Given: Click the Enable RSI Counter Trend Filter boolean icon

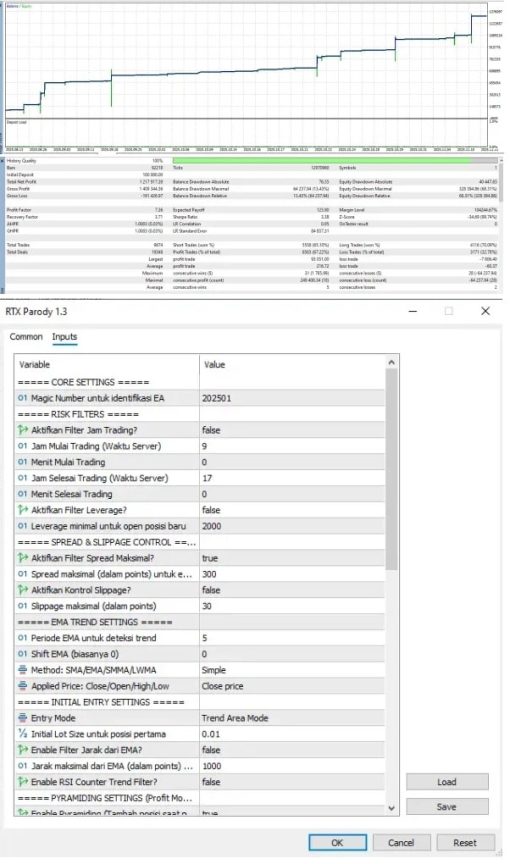Looking at the screenshot, I should 23,781.
